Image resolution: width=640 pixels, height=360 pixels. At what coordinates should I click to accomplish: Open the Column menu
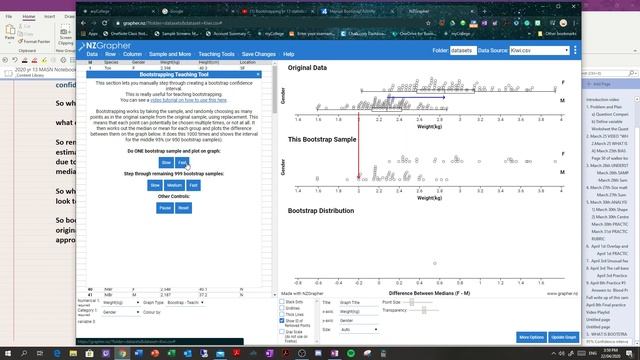point(132,54)
